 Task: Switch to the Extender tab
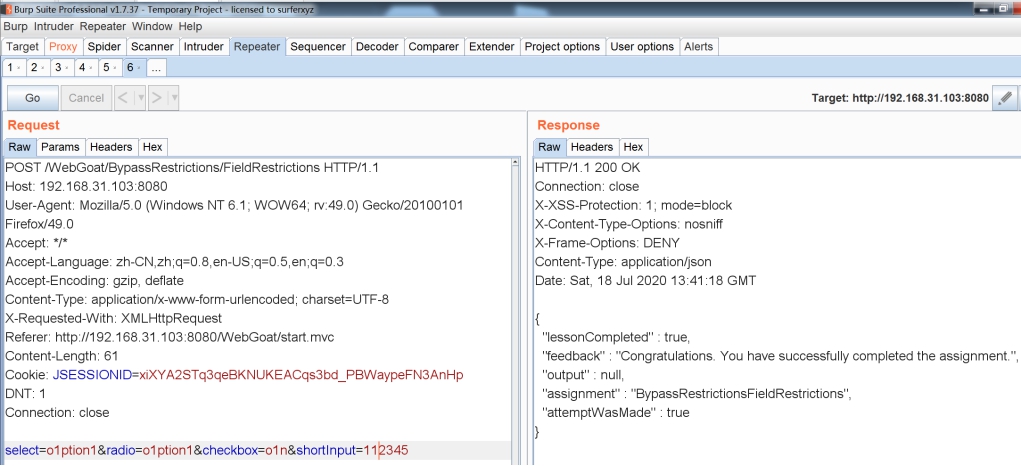[x=492, y=47]
